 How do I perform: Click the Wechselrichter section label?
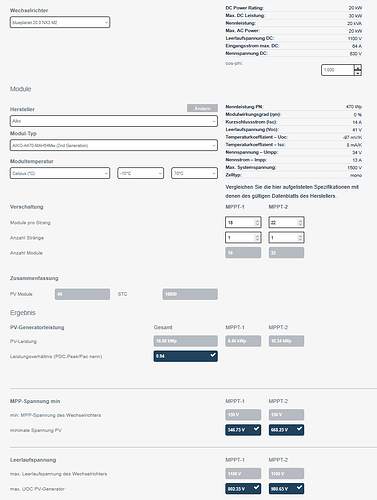29,10
